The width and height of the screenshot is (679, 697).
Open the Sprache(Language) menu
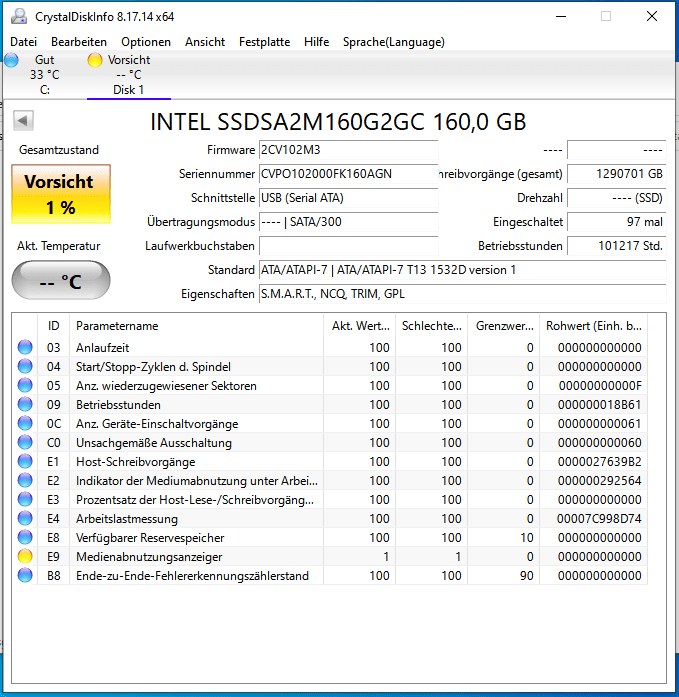click(x=394, y=42)
